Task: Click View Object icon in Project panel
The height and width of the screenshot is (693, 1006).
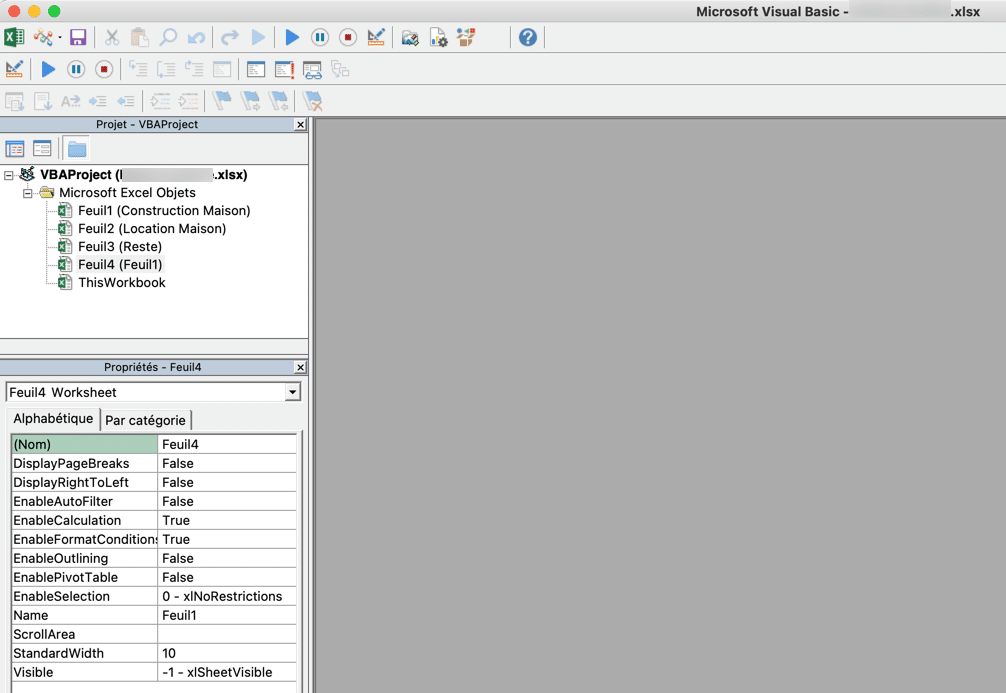Action: click(42, 149)
